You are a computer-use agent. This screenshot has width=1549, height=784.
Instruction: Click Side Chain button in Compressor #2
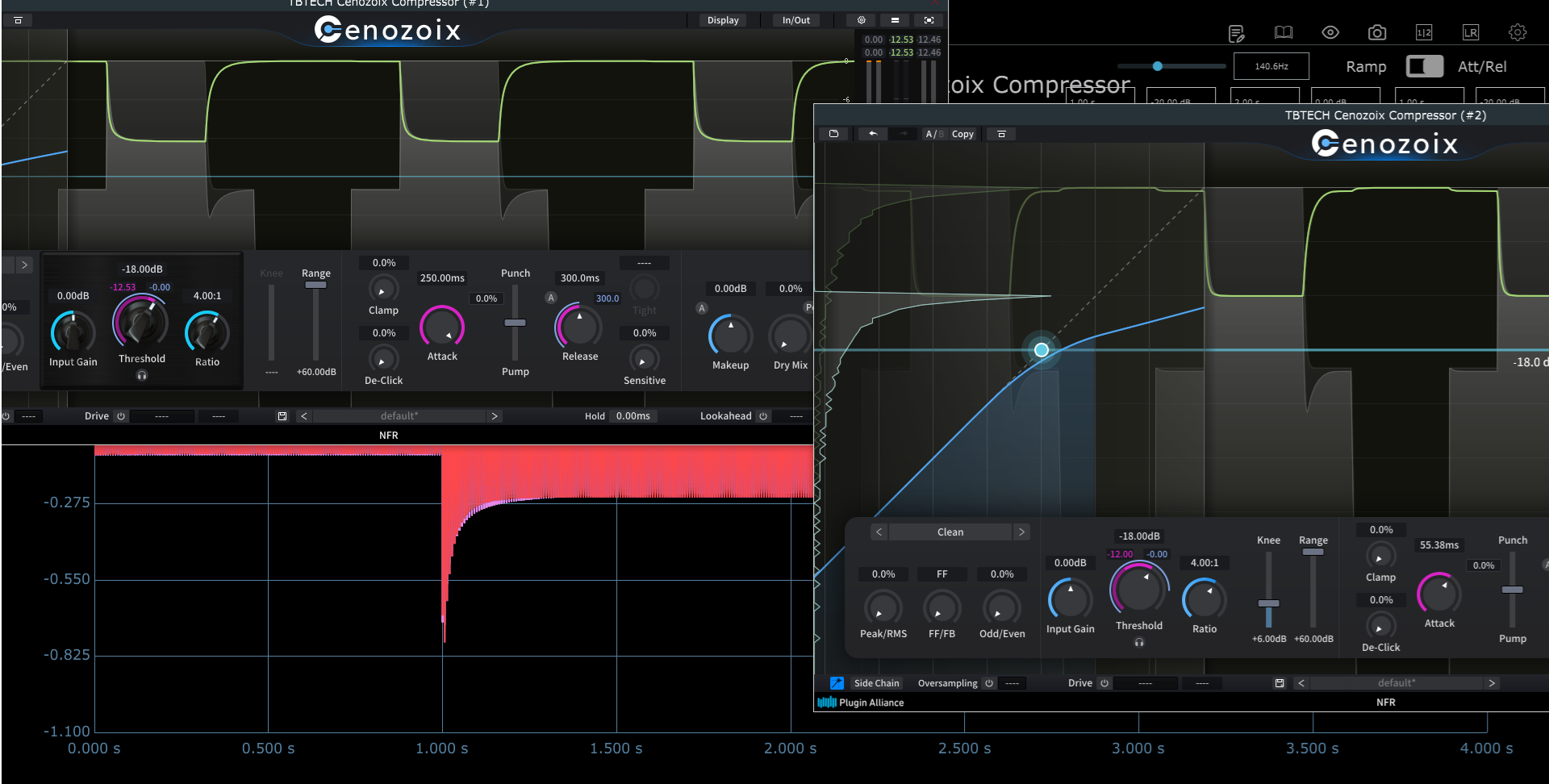coord(876,683)
